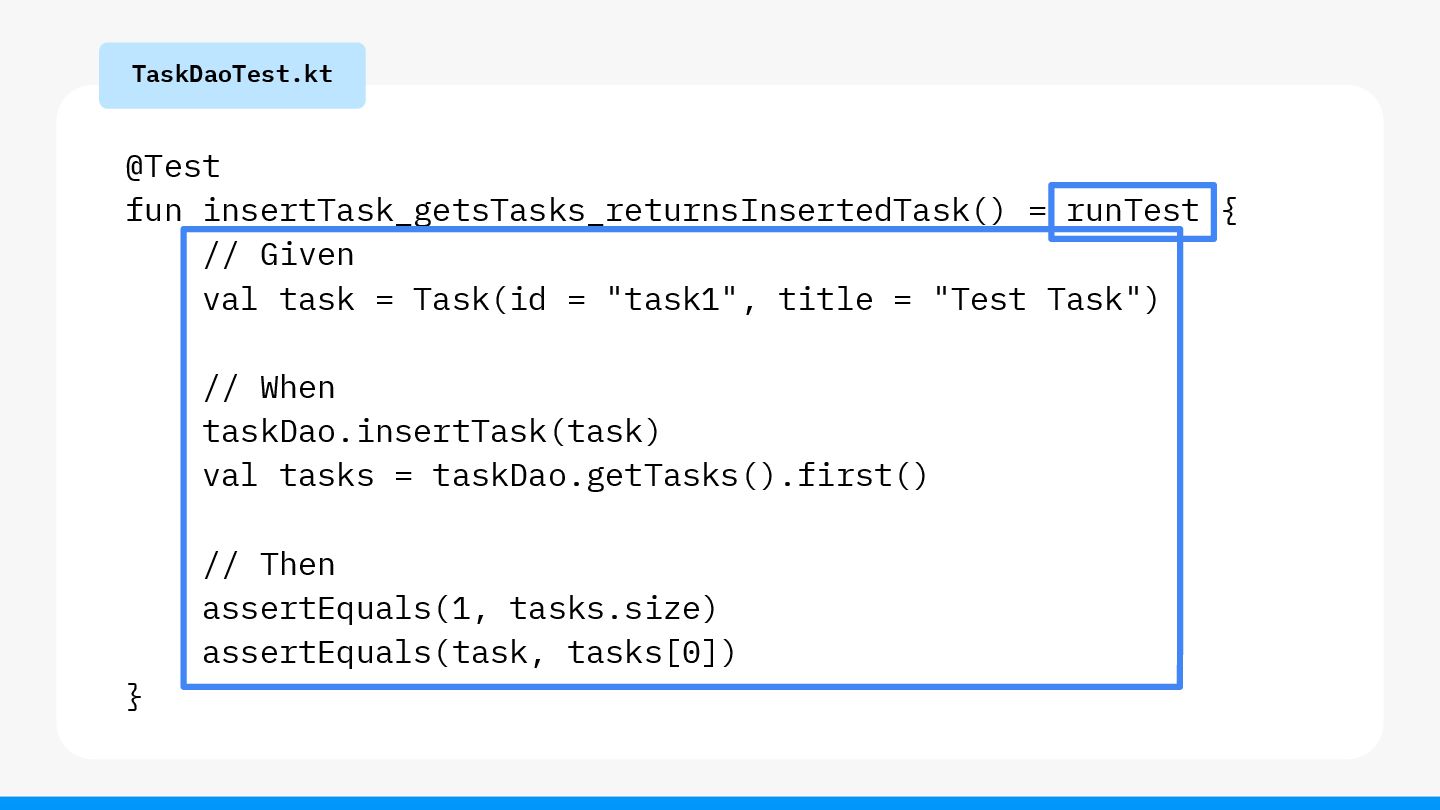This screenshot has height=810, width=1440.
Task: Click the opening curly brace after runTest
Action: (1230, 211)
